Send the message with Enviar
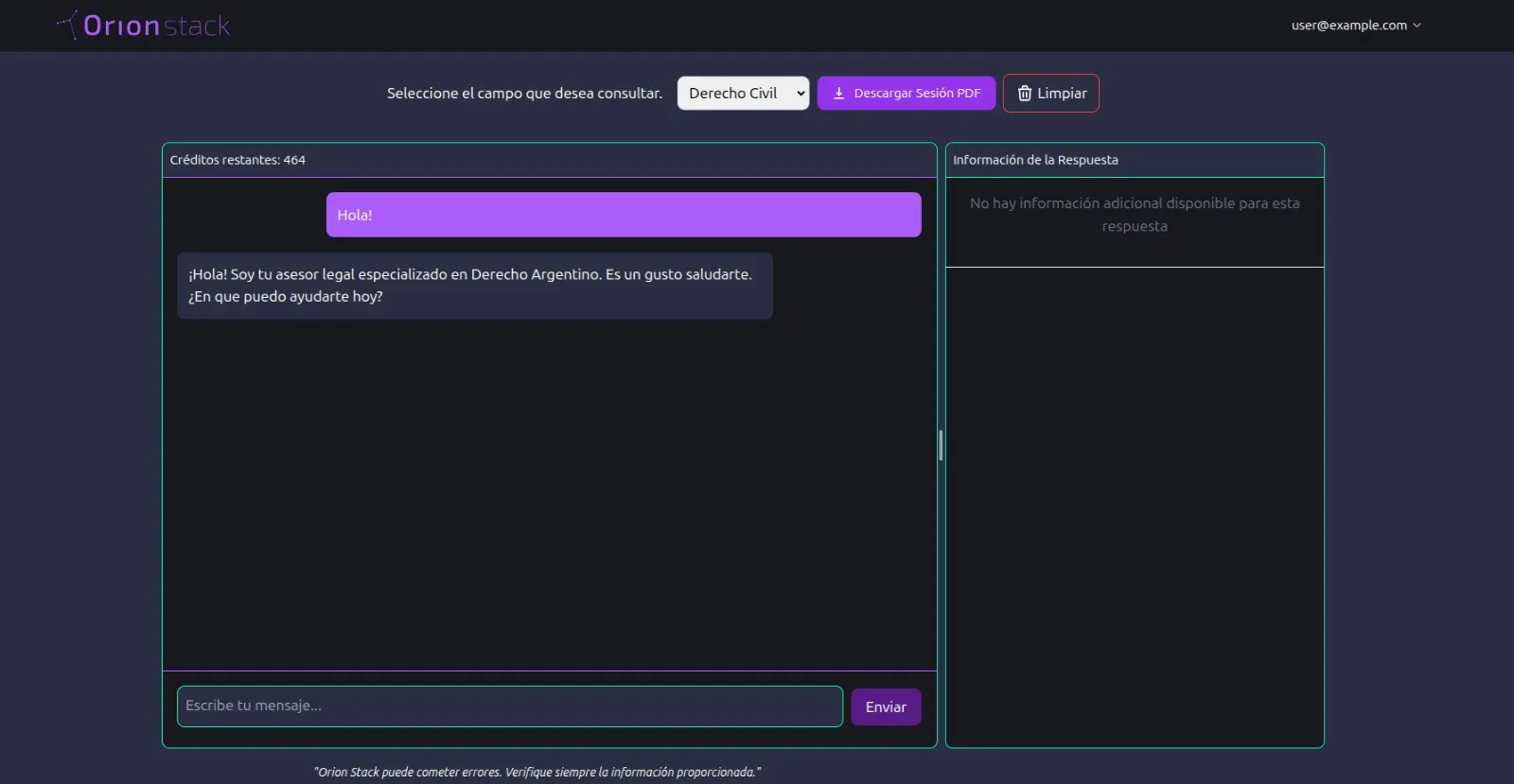Viewport: 1514px width, 784px height. 885,707
